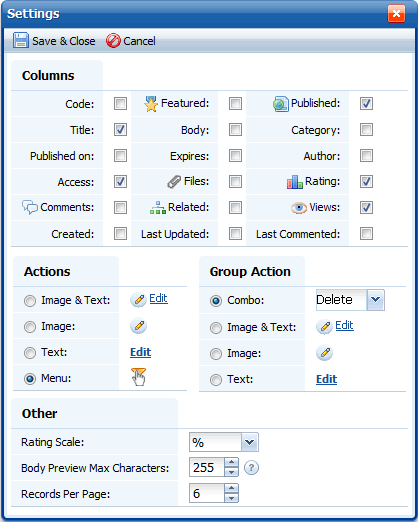The height and width of the screenshot is (522, 418).
Task: Decrease Body Preview Max Characters value
Action: pos(231,472)
